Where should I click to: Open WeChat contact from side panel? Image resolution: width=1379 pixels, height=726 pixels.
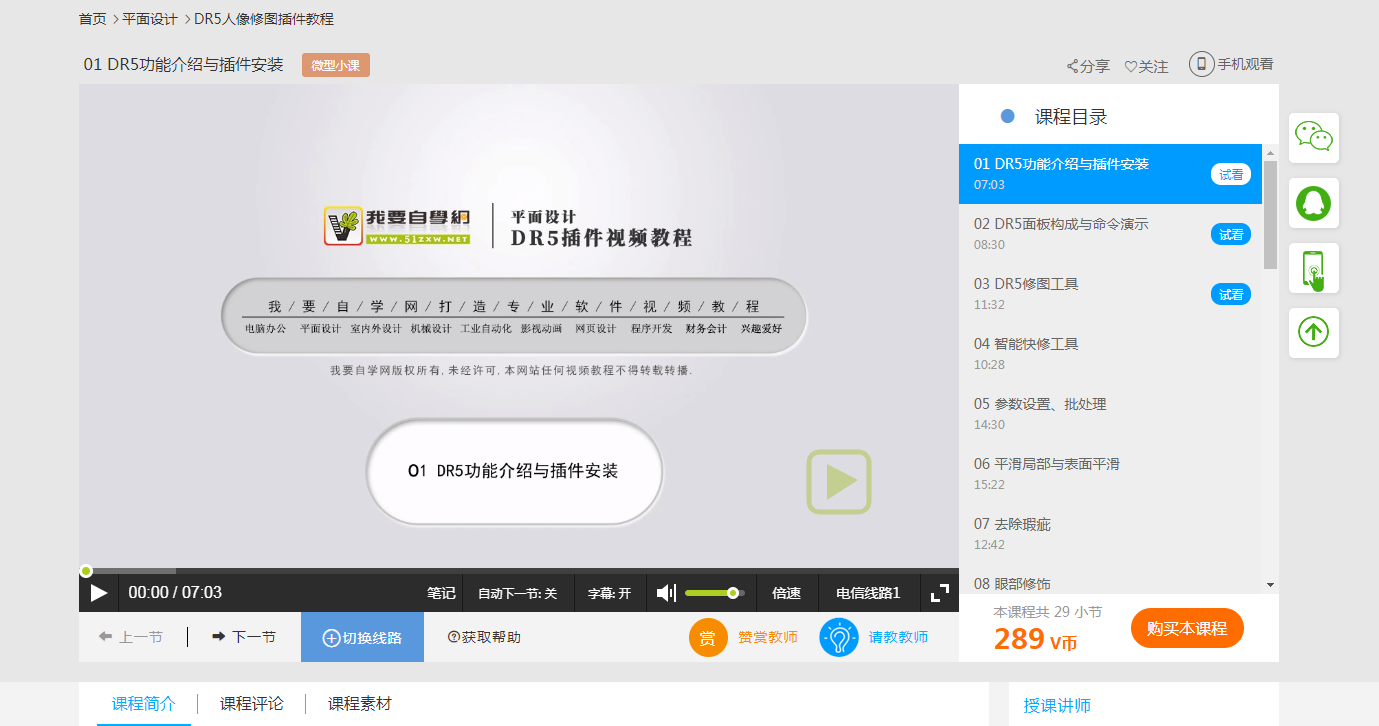click(x=1313, y=138)
